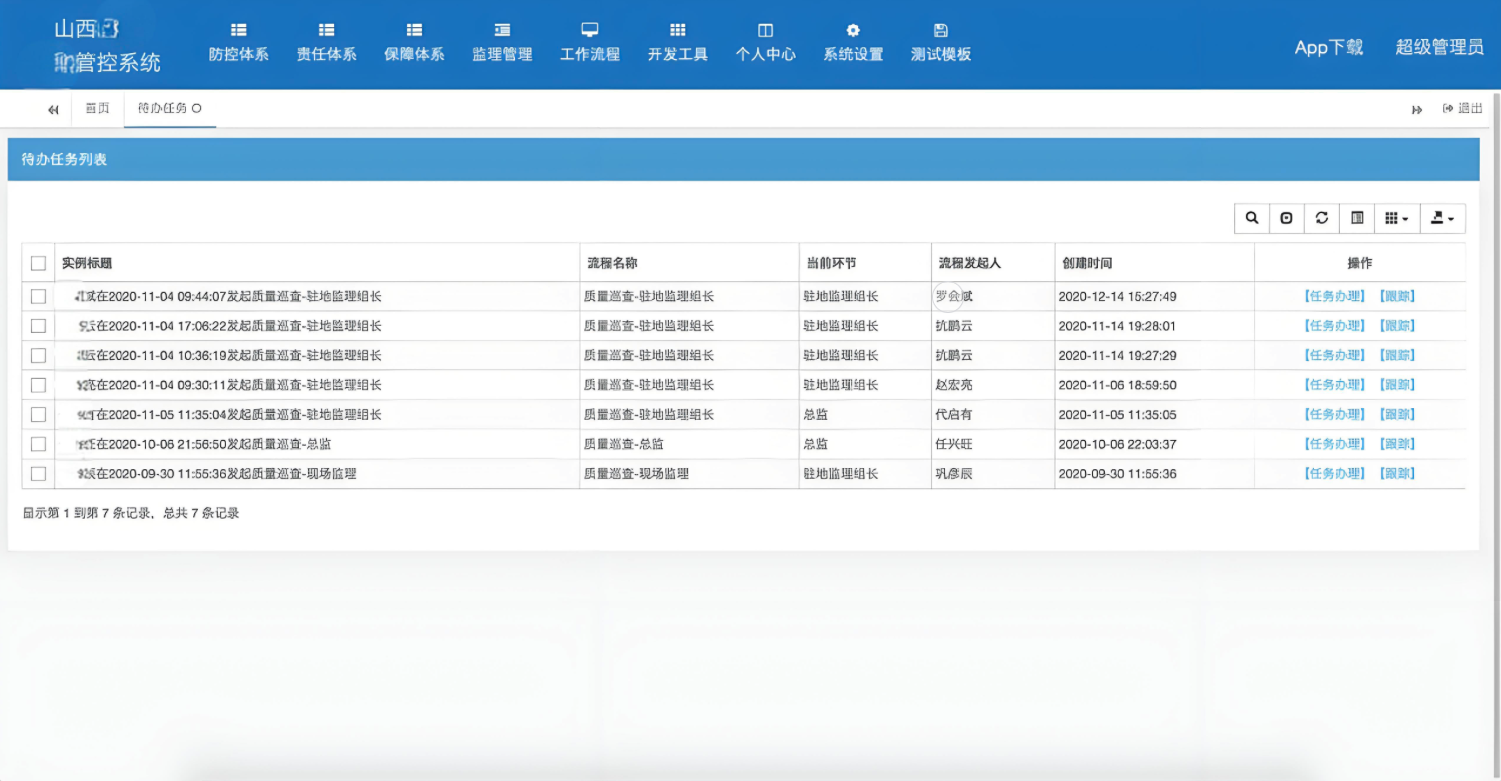Open the 个人中心 menu
Viewport: 1501px width, 781px height.
pyautogui.click(x=766, y=43)
